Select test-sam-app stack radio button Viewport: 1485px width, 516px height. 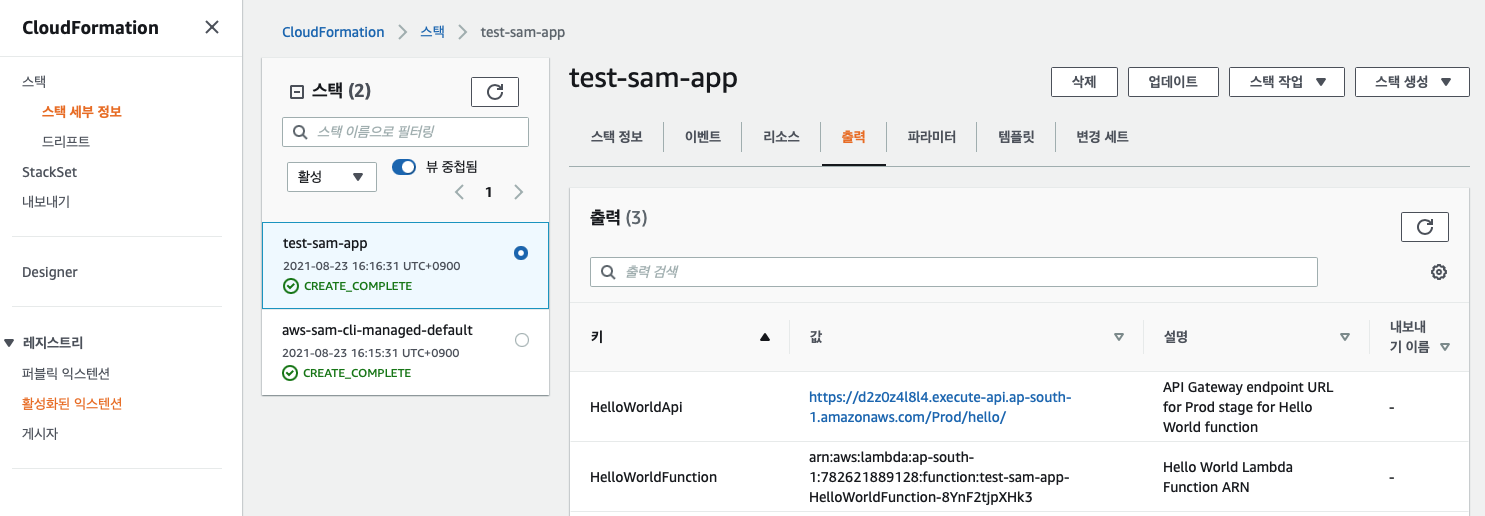(x=521, y=254)
